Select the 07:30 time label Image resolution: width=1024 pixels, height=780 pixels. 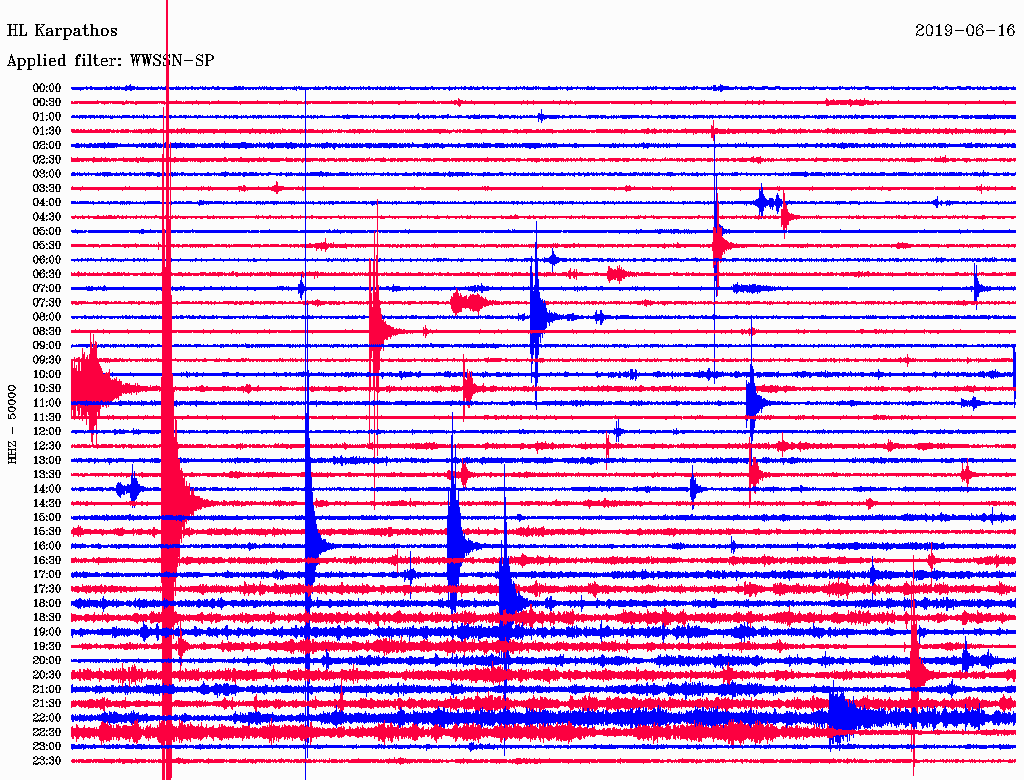[47, 303]
